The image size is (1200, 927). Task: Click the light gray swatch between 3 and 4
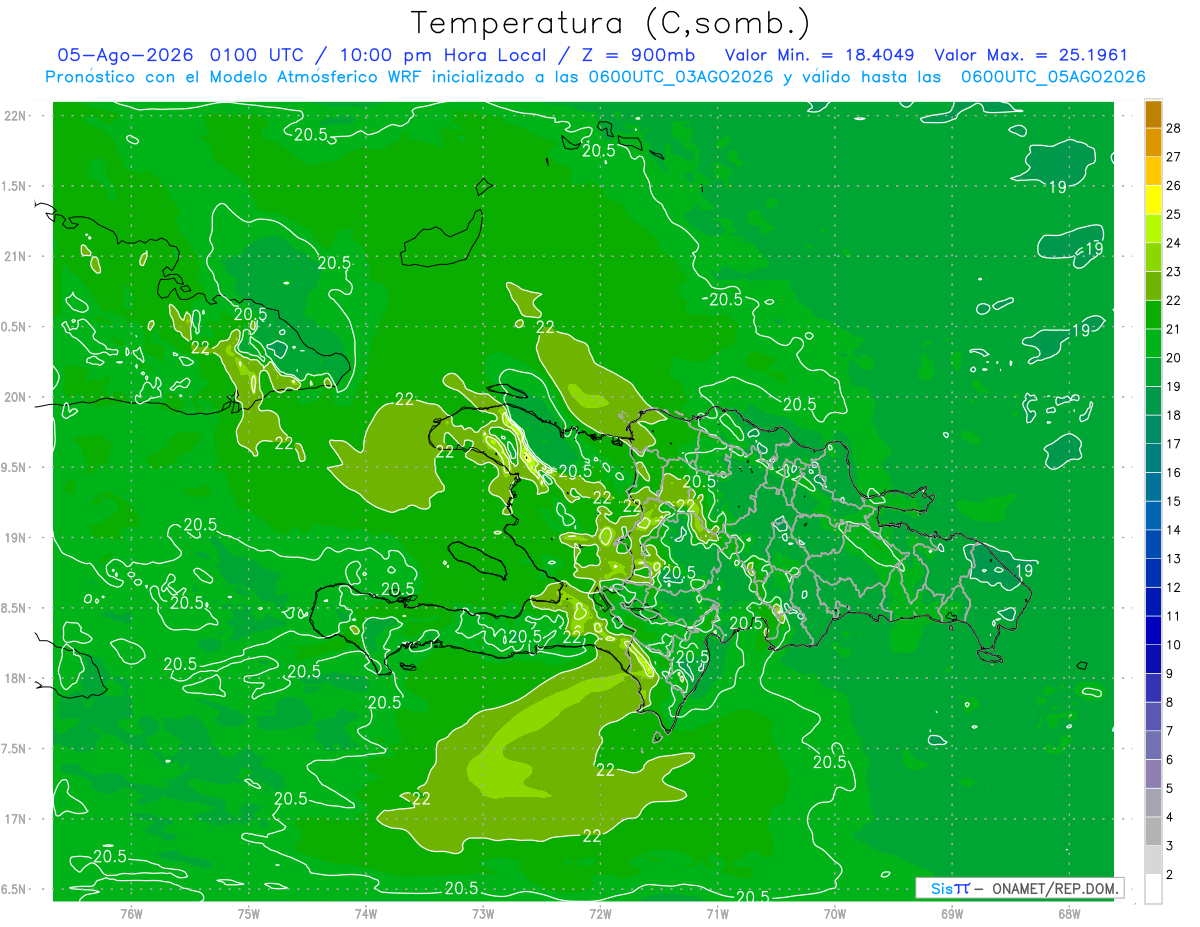(1153, 831)
